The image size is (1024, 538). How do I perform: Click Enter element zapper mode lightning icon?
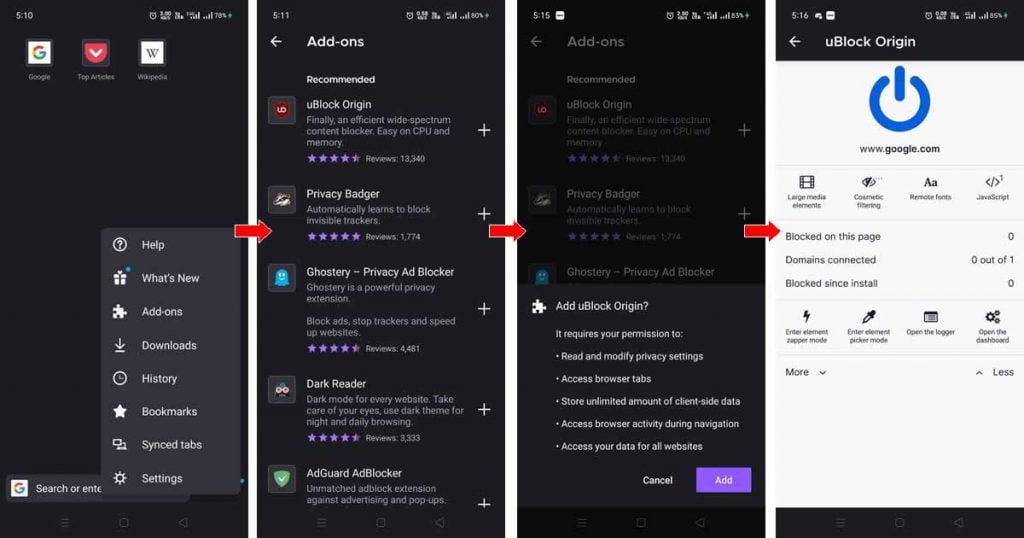point(807,317)
